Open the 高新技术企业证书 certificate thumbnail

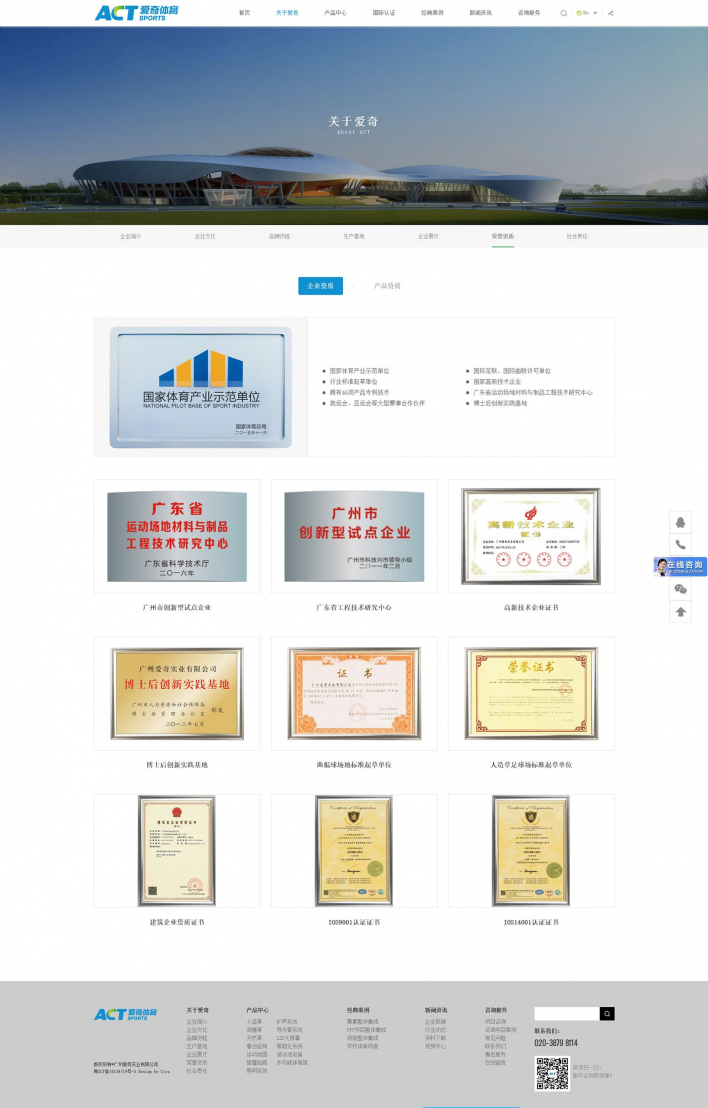pos(531,536)
